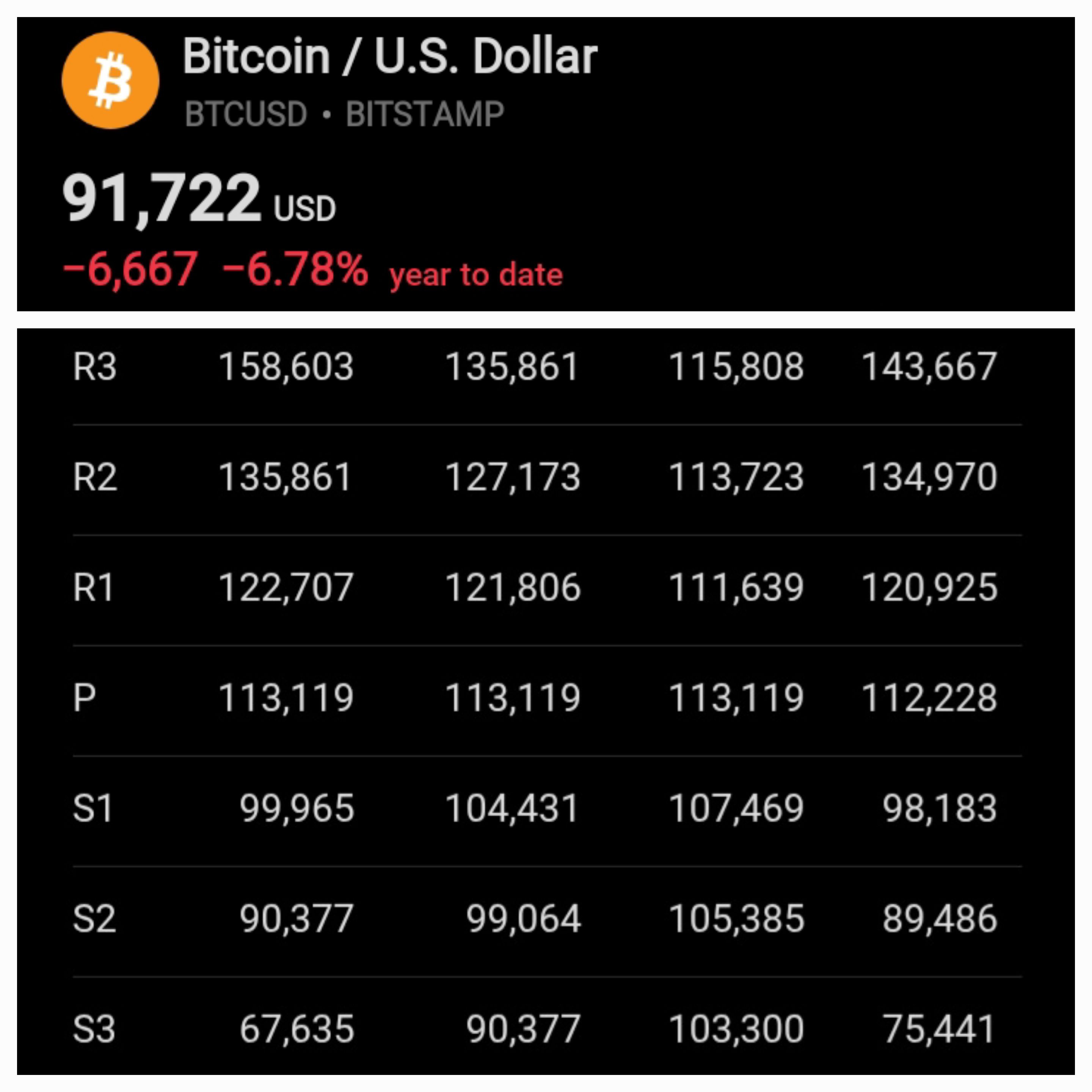Click the BTCUSD ticker symbol
Image resolution: width=1092 pixels, height=1092 pixels.
(246, 114)
